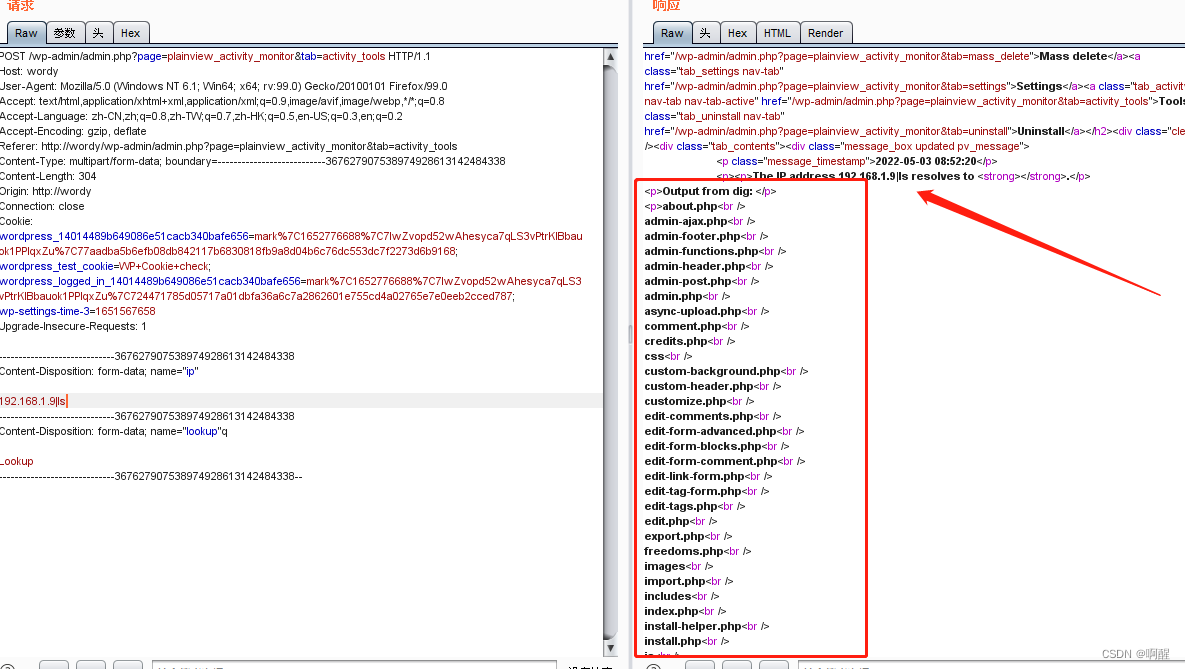This screenshot has width=1185, height=669.
Task: Click the Accept-Language header line
Action: [x=201, y=116]
